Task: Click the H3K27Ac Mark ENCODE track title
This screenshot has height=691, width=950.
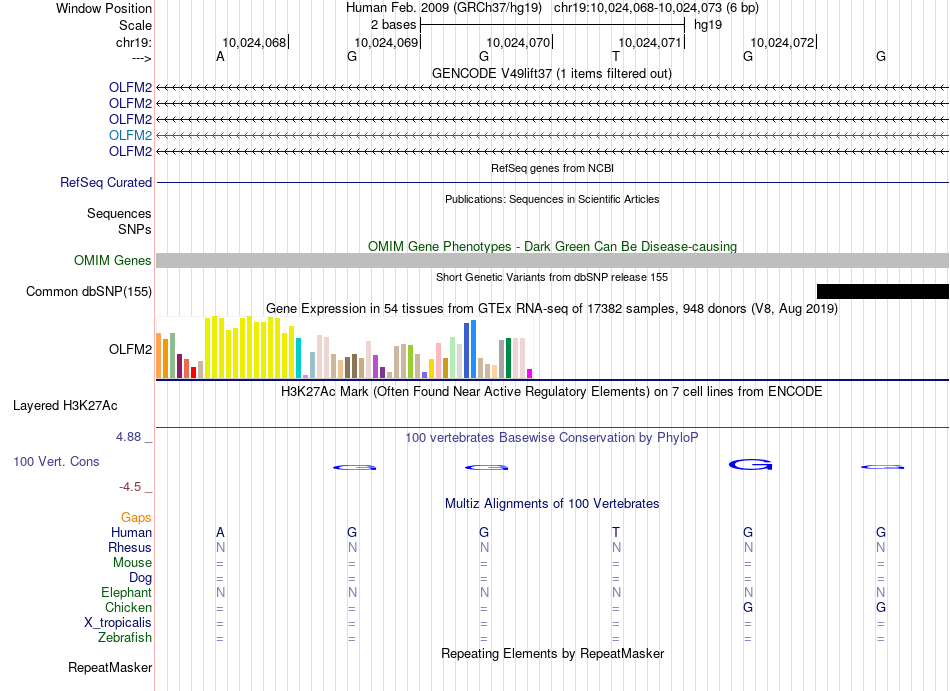Action: (x=552, y=391)
